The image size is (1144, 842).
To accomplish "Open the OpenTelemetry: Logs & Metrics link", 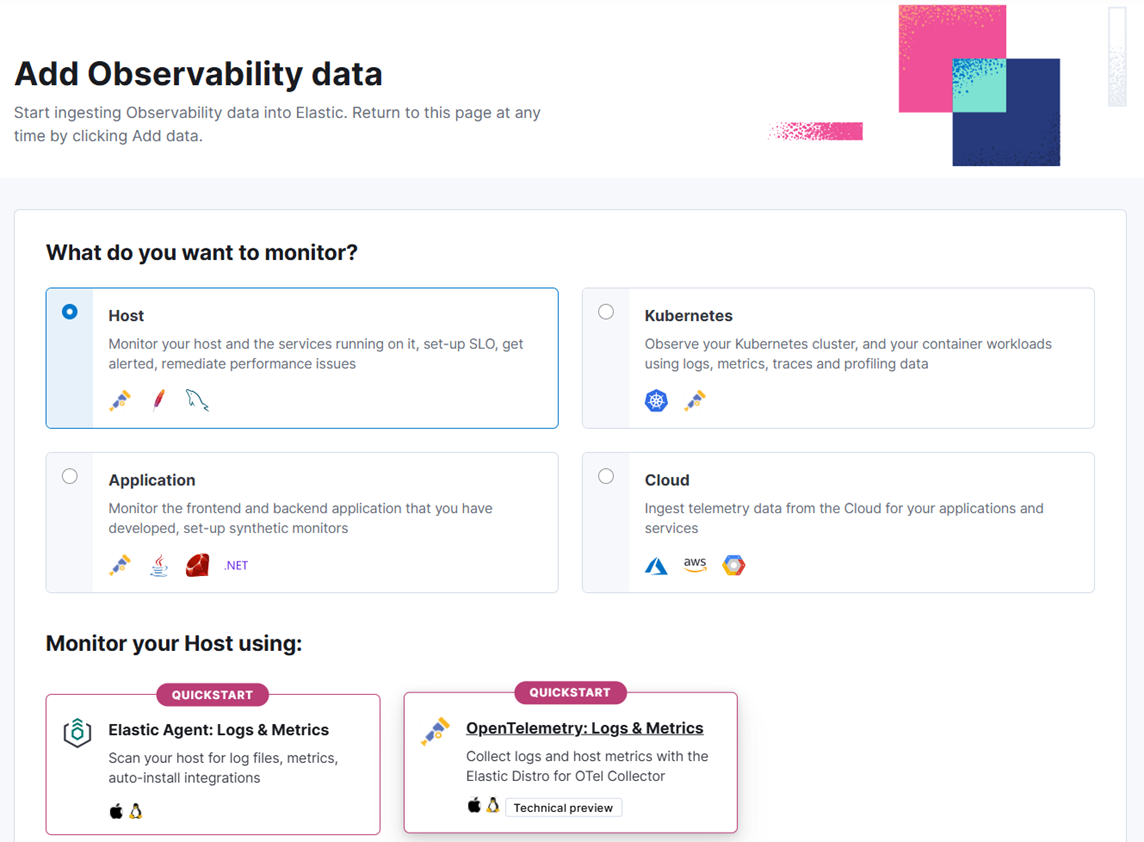I will 585,728.
